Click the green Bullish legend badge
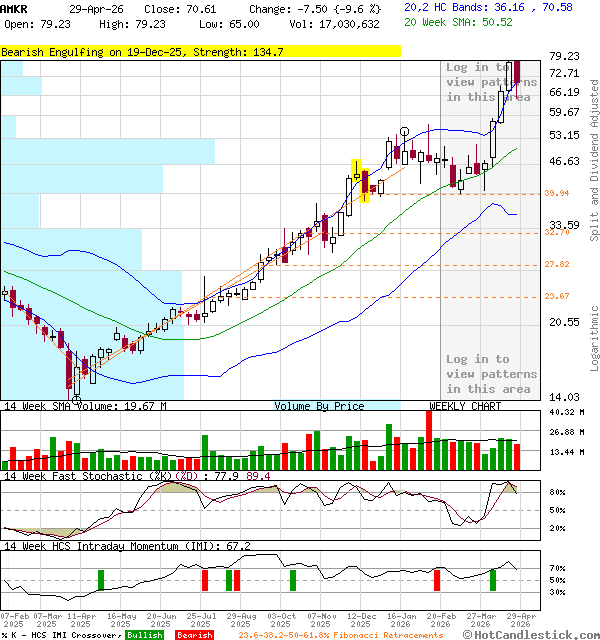This screenshot has height=640, width=600. pos(145,635)
